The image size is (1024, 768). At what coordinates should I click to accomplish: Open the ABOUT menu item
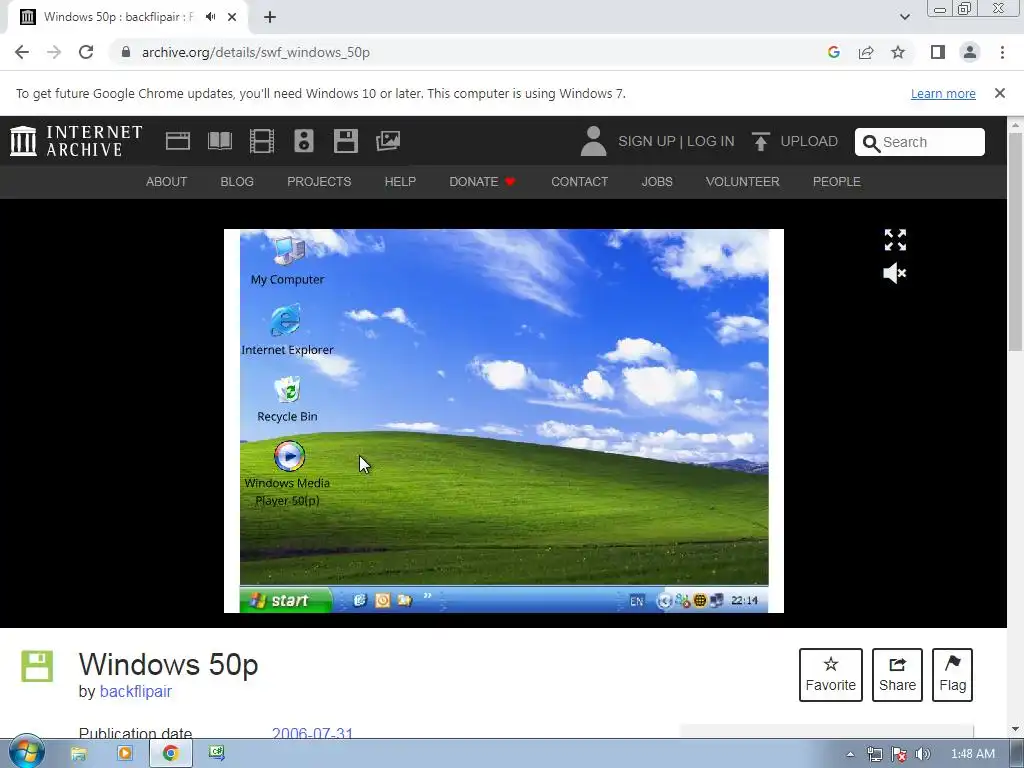click(167, 182)
